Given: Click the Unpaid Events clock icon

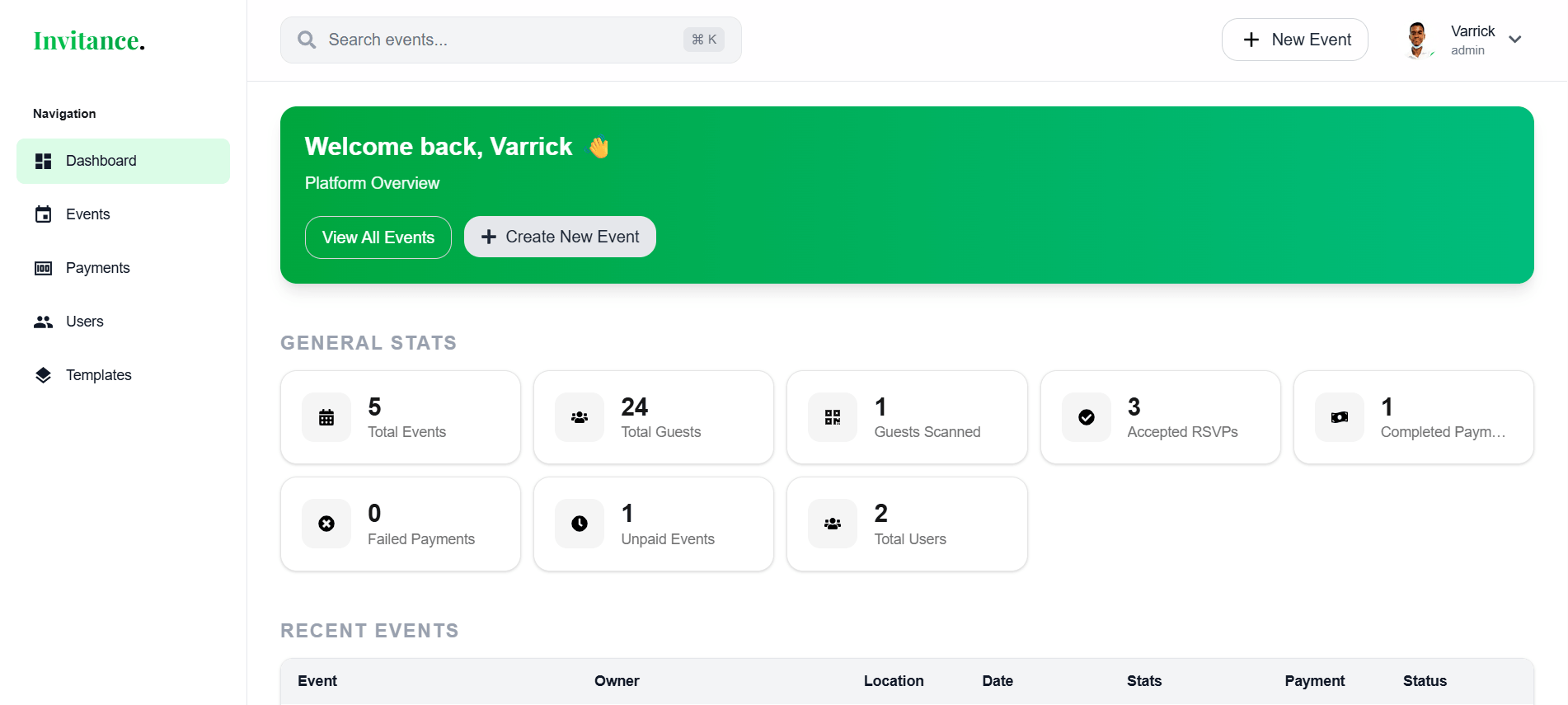Looking at the screenshot, I should (580, 524).
